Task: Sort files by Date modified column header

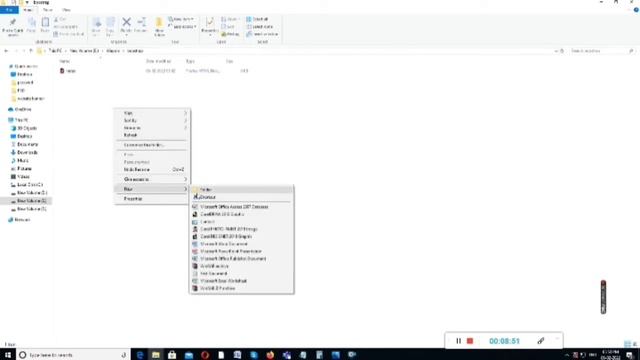Action: coord(158,61)
